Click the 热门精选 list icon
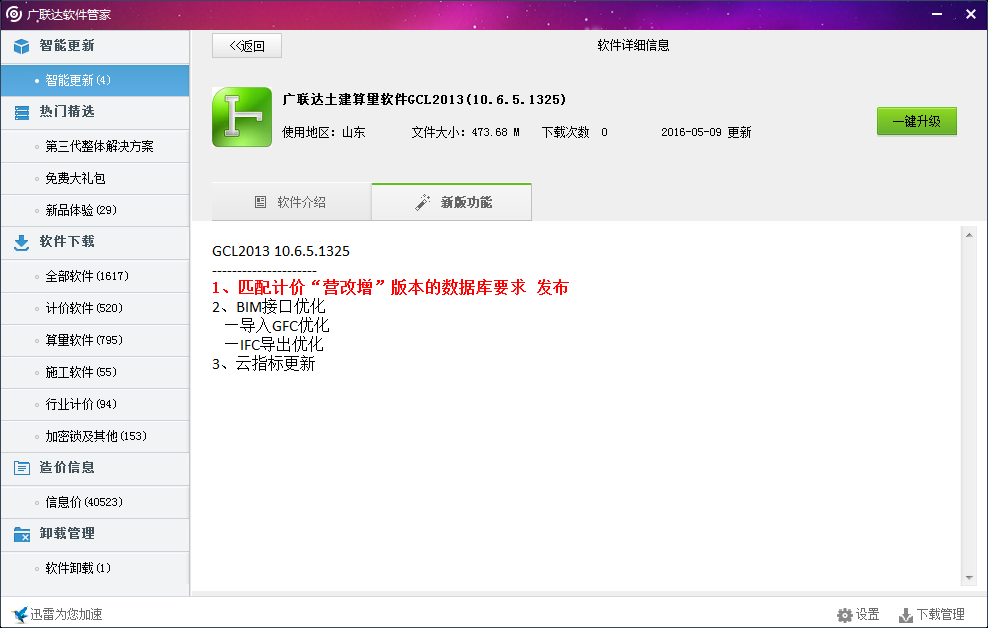Viewport: 988px width, 628px height. 21,113
